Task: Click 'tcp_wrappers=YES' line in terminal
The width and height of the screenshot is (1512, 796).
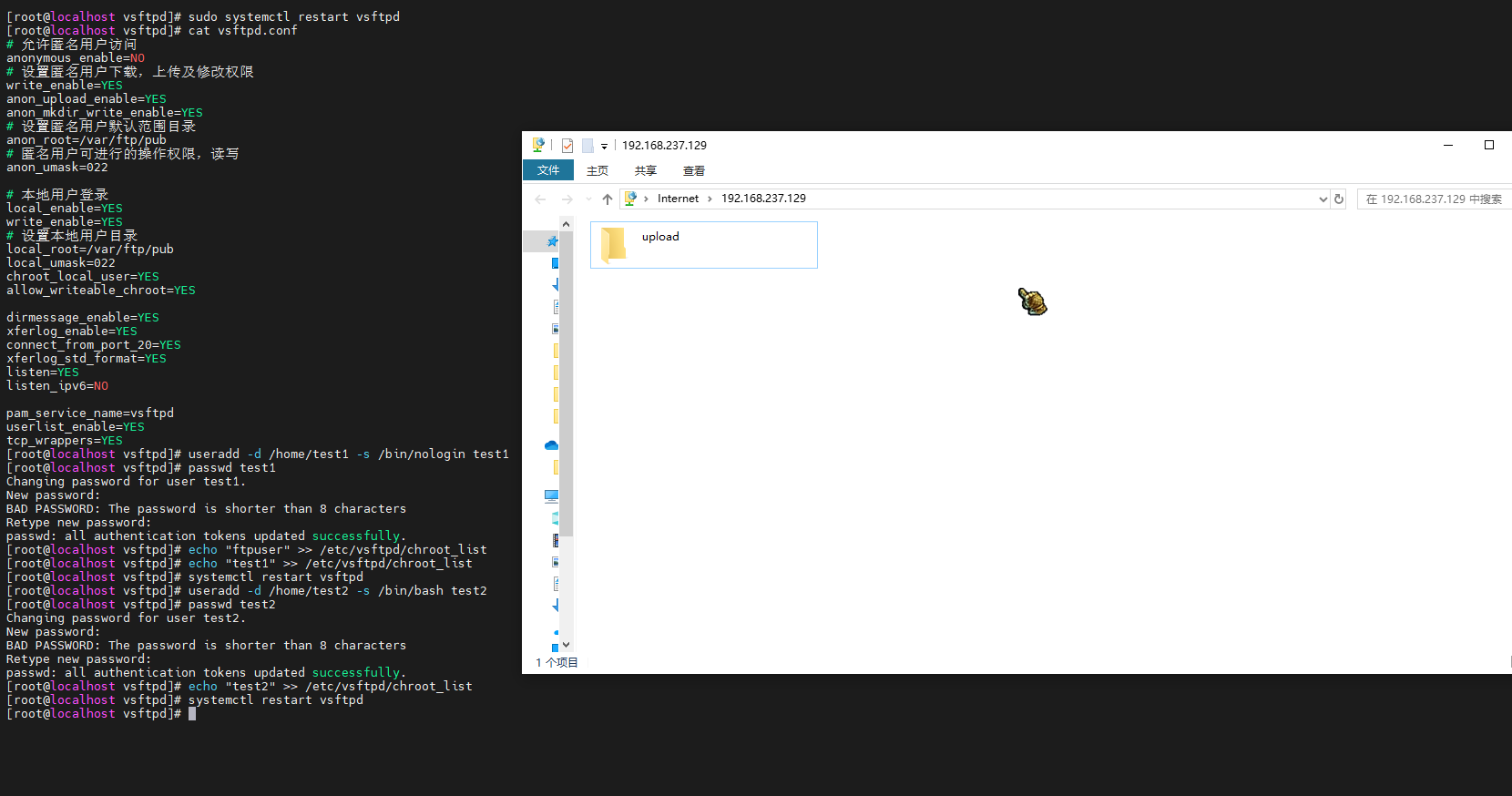Action: point(65,441)
